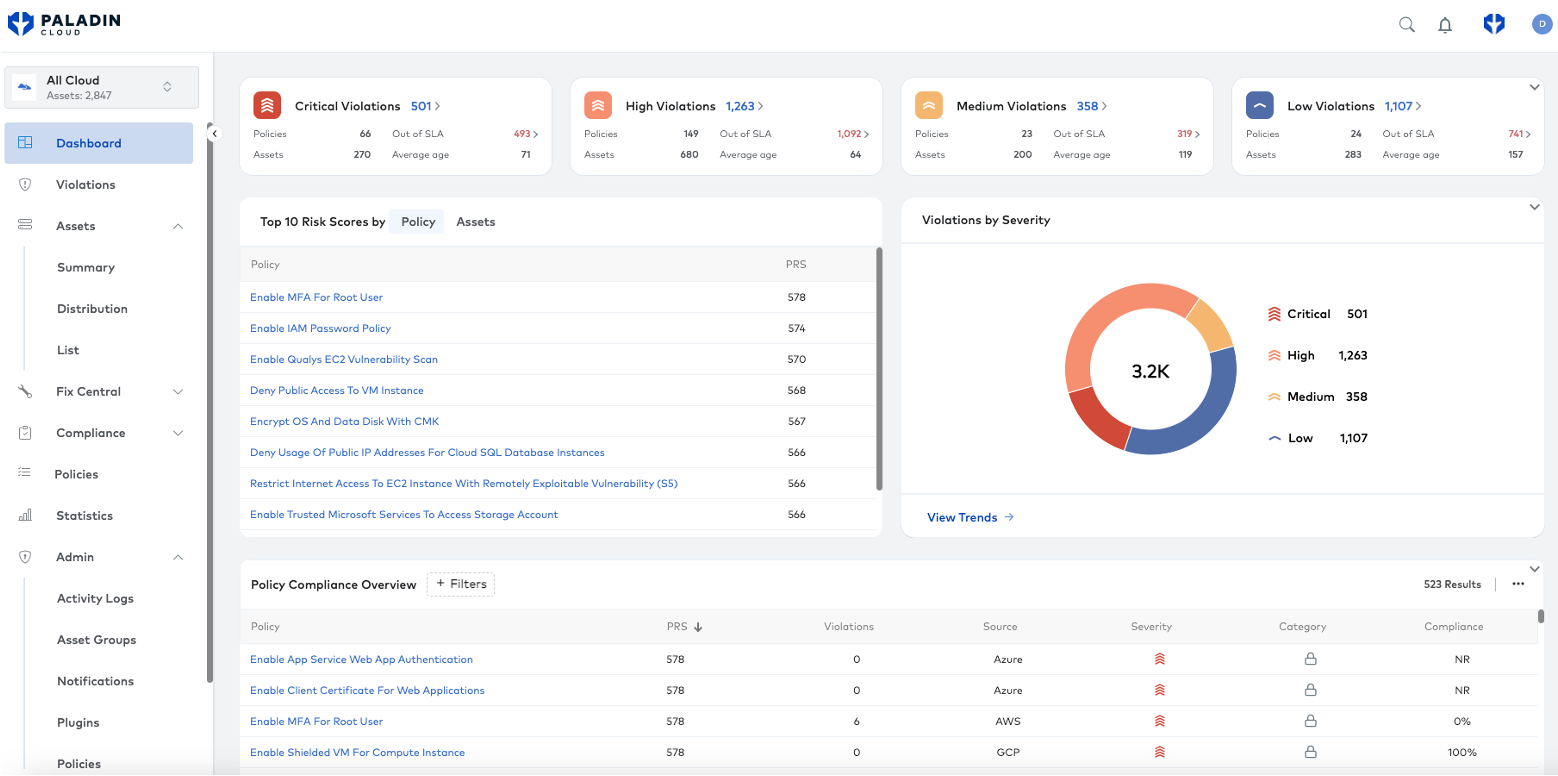The width and height of the screenshot is (1558, 776).
Task: Open the notifications bell icon
Action: 1445,25
